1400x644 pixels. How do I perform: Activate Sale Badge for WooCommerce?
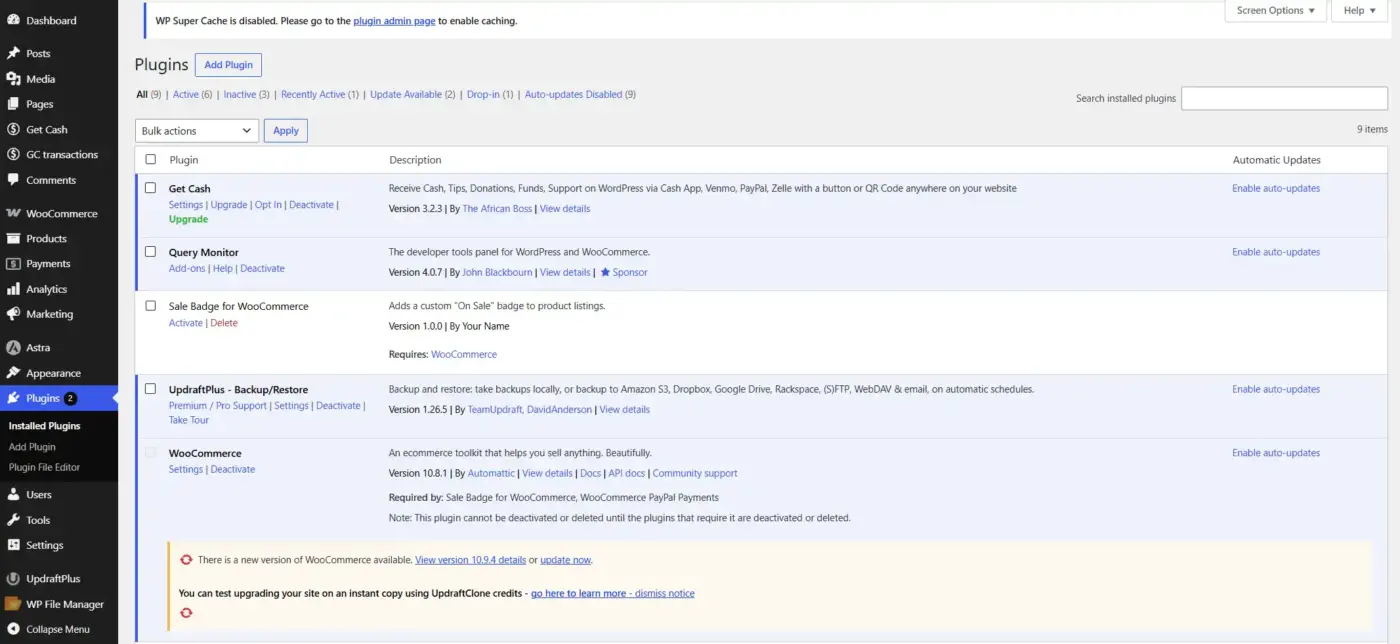point(186,323)
